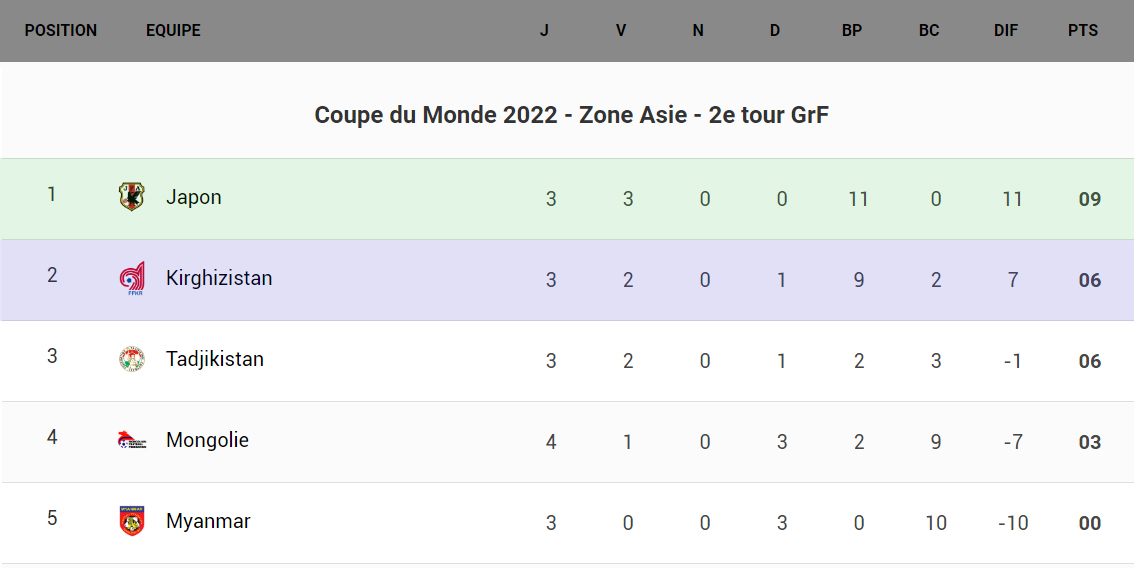Screen dimensions: 1134x568
Task: Select the Mongolie team name
Action: 207,440
